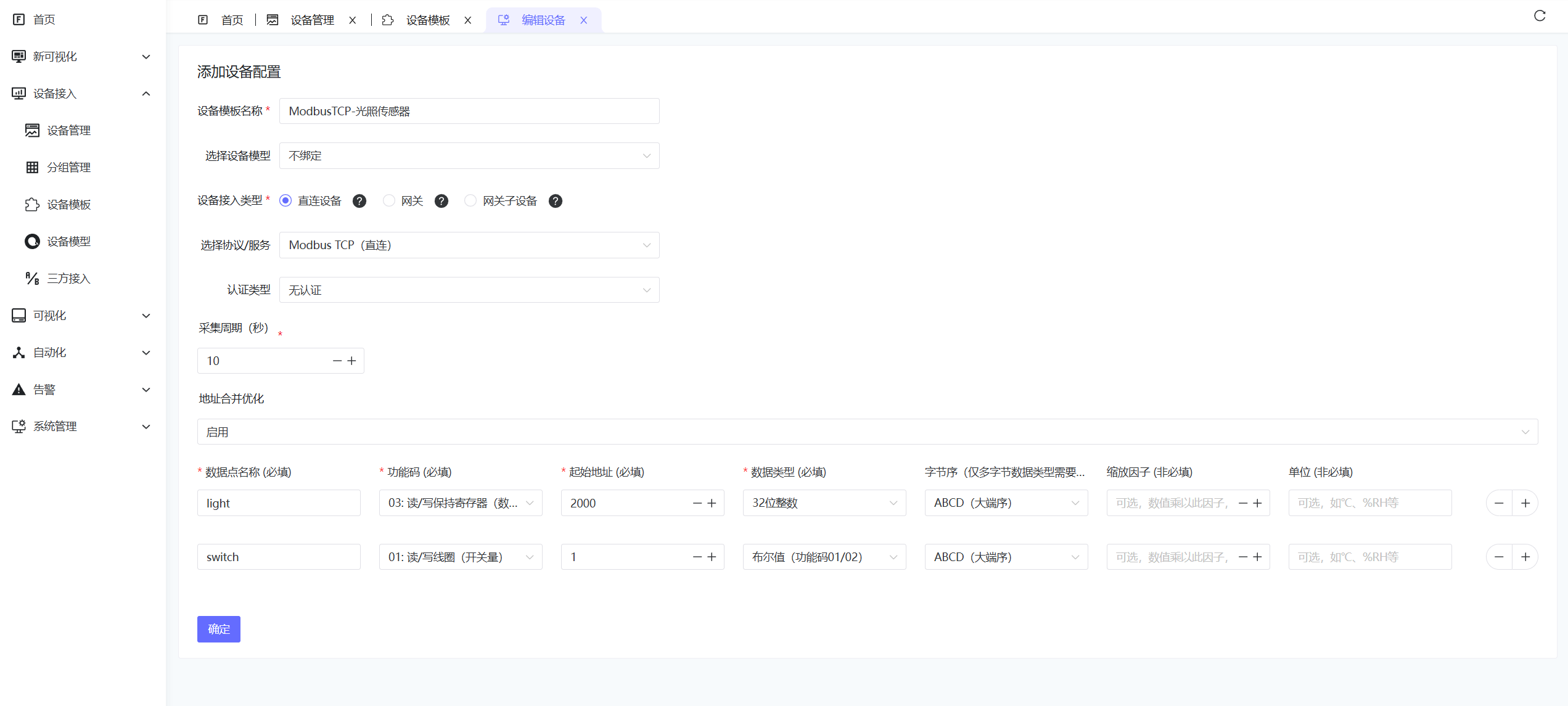Open the 选择设备模型 dropdown showing 不绑定
The height and width of the screenshot is (706, 1568).
coord(469,155)
